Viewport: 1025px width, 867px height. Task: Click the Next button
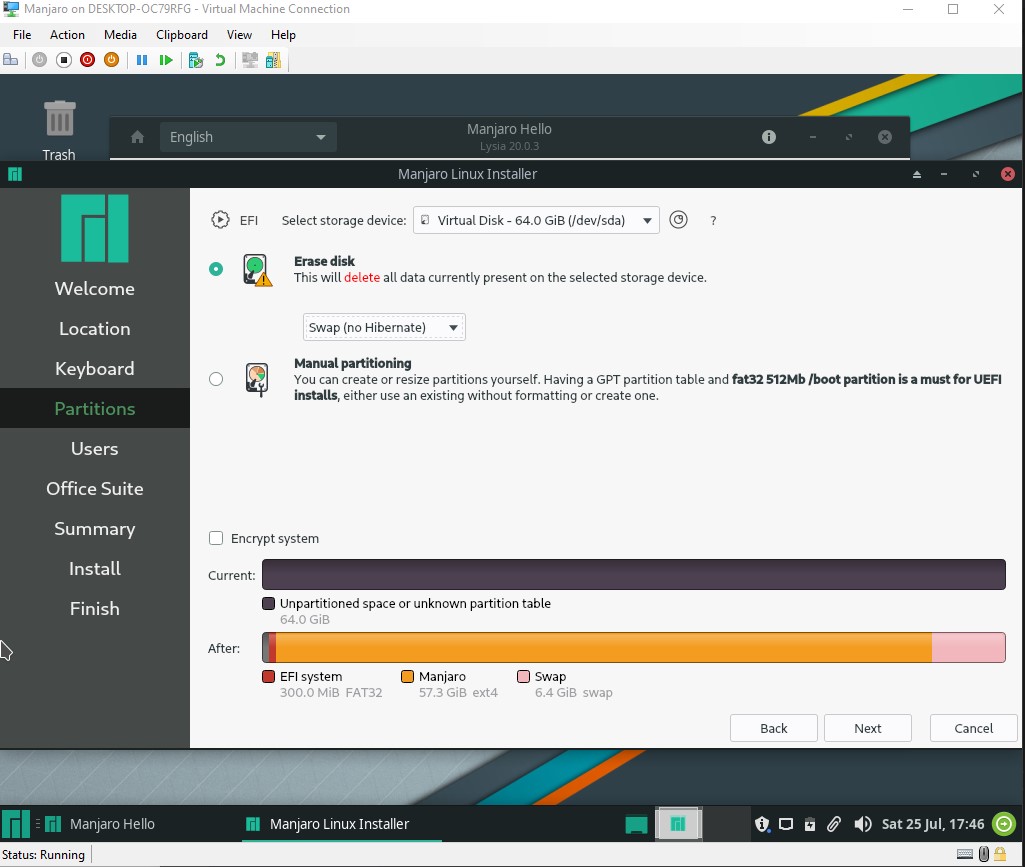[867, 728]
